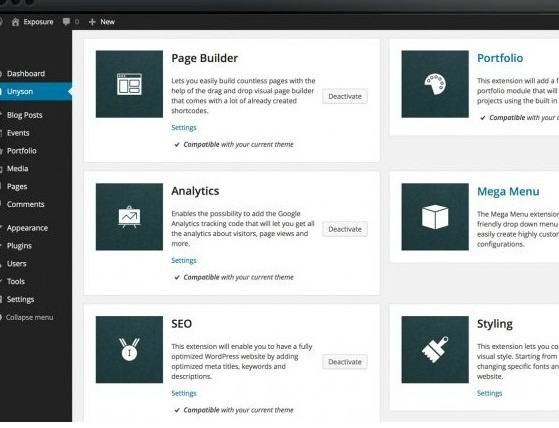This screenshot has height=428, width=559.
Task: Open the Mega Menu extension title link
Action: [x=508, y=191]
